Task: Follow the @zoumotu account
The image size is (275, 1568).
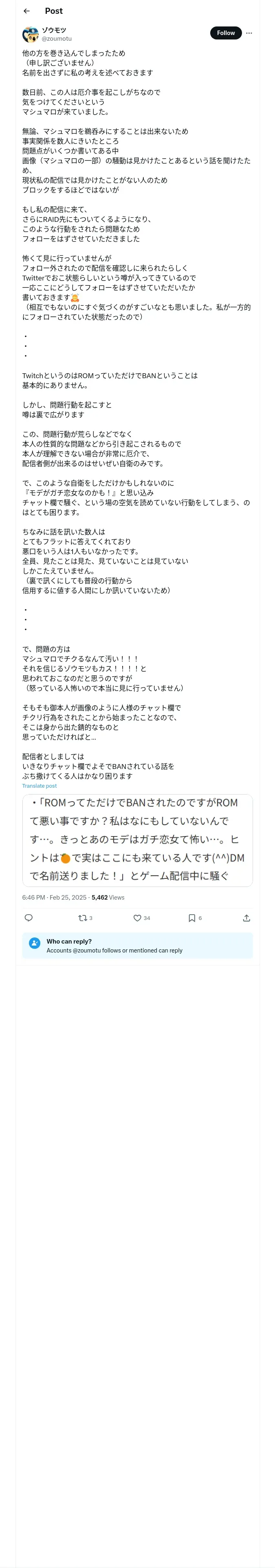Action: tap(226, 33)
